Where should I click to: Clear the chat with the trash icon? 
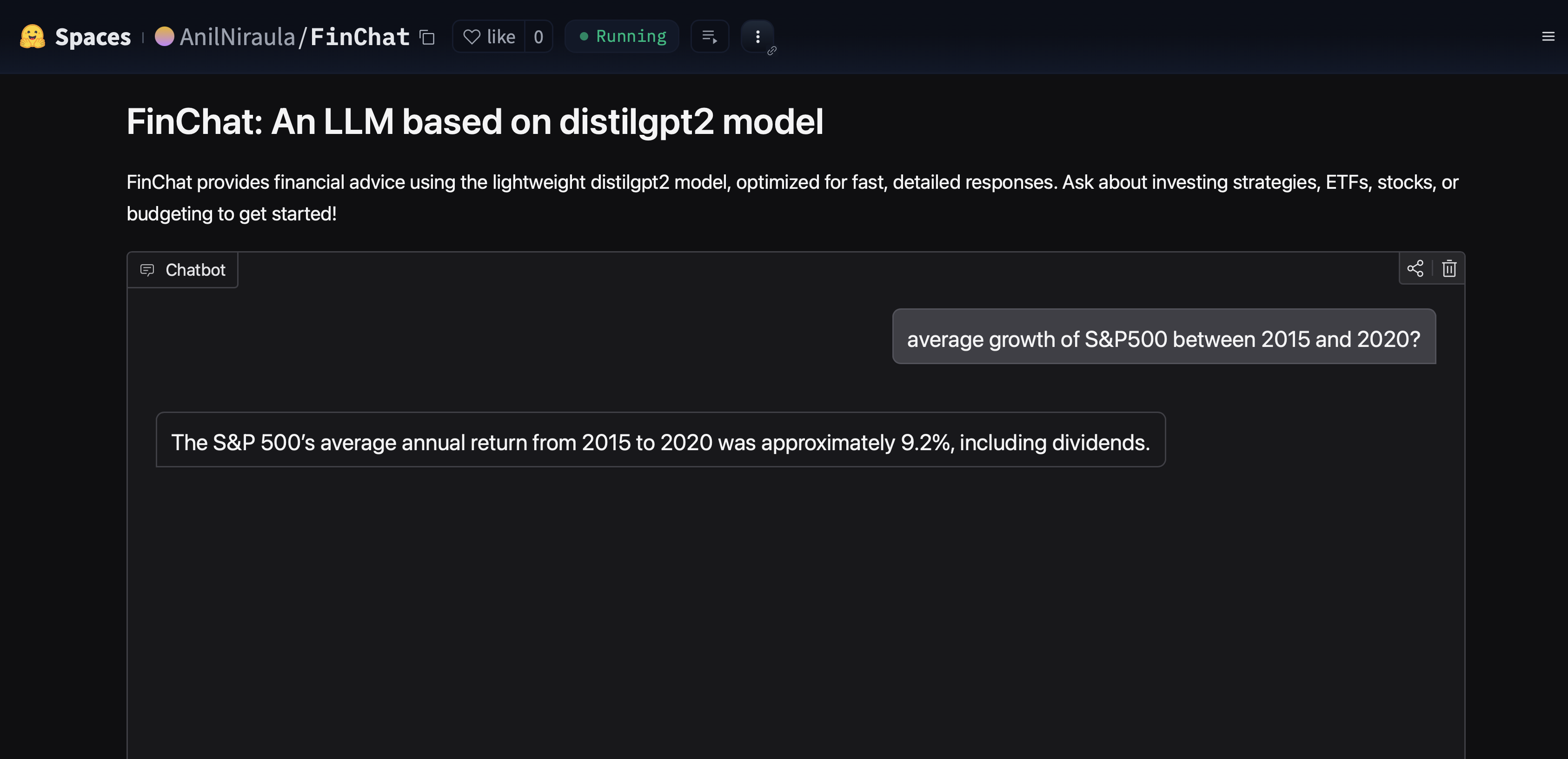1449,268
